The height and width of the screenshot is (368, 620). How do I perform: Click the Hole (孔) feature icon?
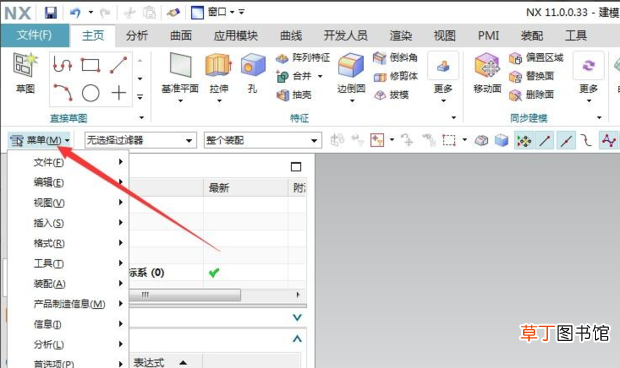253,65
